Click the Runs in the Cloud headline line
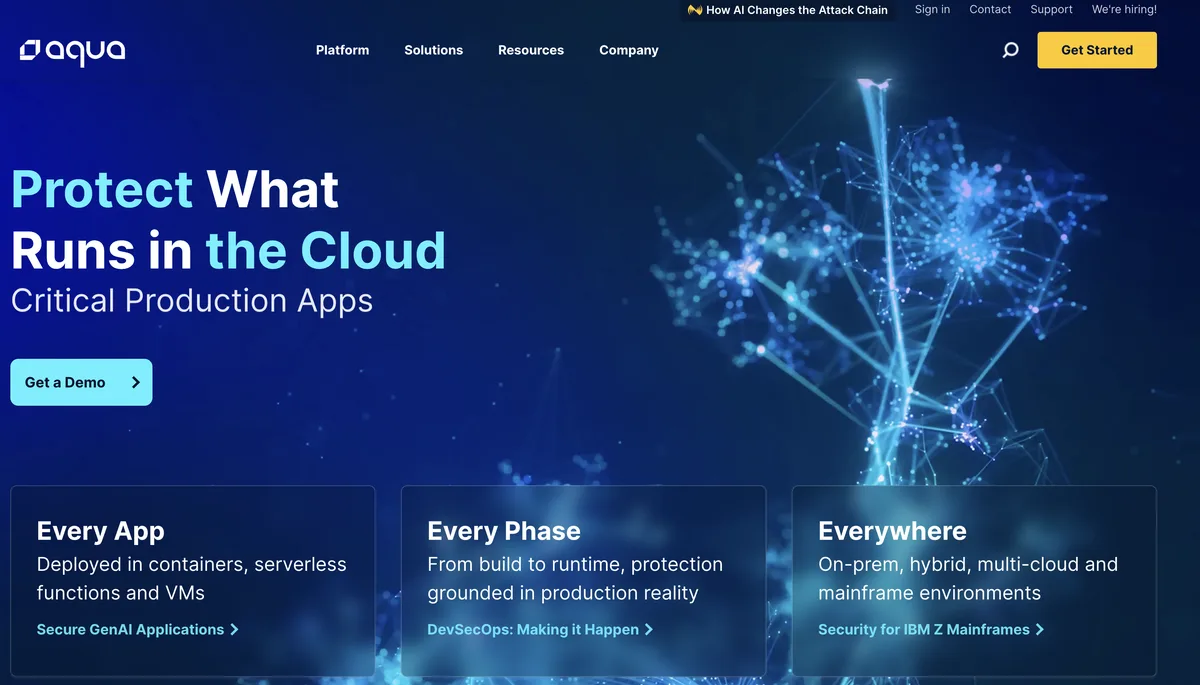 click(x=228, y=250)
